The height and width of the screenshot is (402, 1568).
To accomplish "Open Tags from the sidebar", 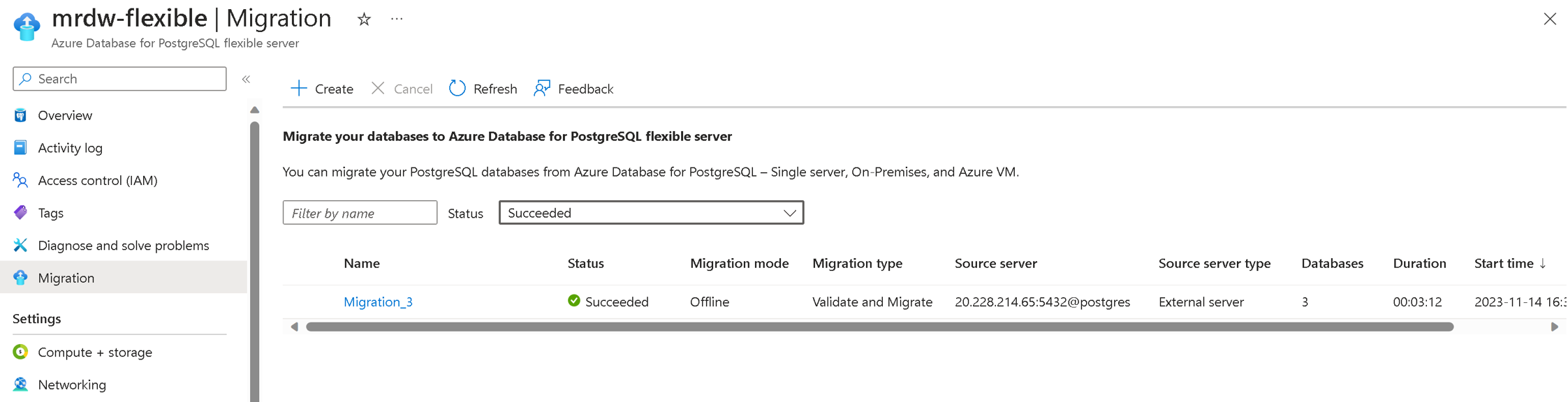I will [50, 213].
